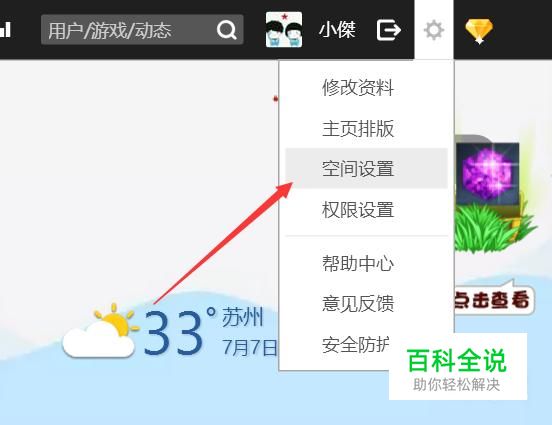Click the 33° temperature display

(x=180, y=332)
